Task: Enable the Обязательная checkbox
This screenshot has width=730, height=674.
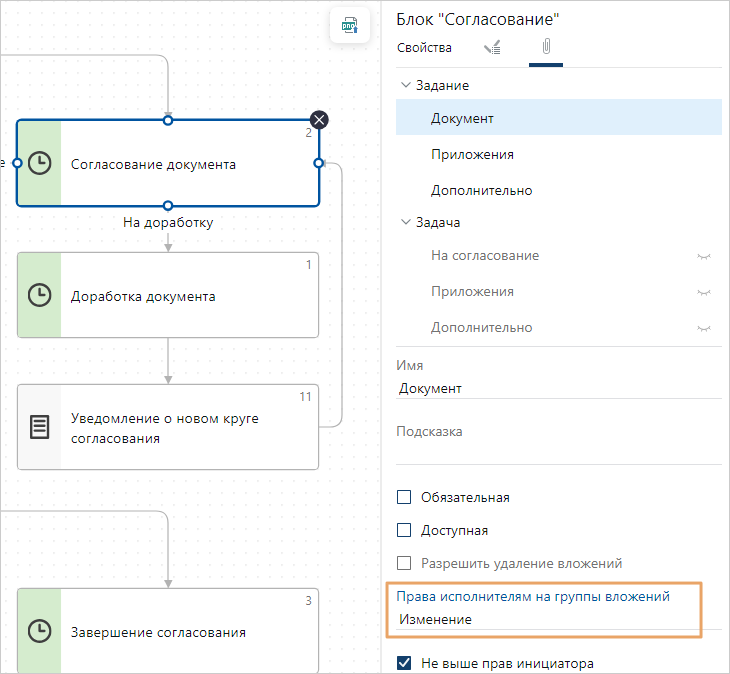Action: pos(404,497)
